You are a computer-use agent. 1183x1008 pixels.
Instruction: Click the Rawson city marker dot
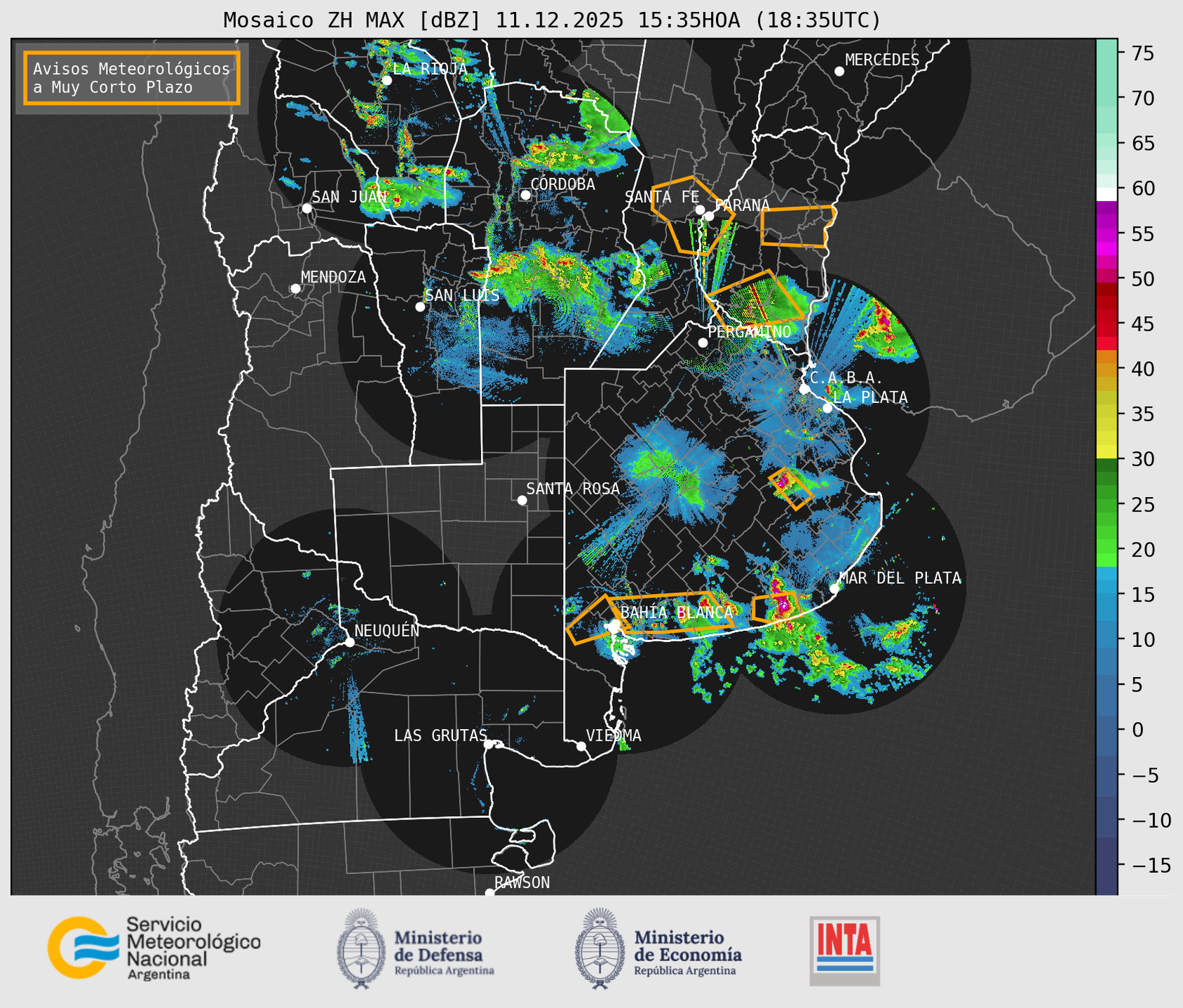[x=489, y=892]
